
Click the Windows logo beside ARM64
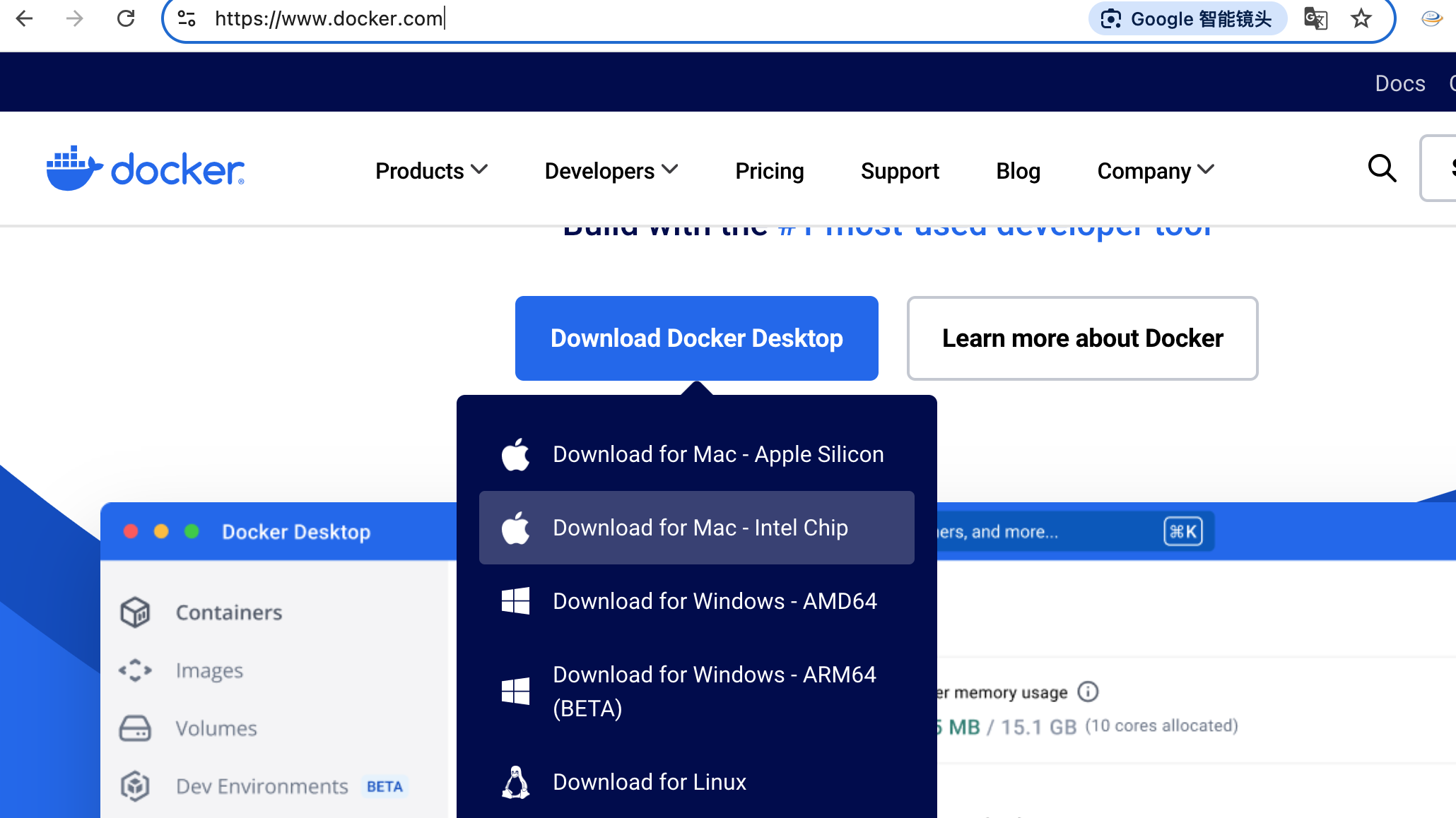point(515,692)
